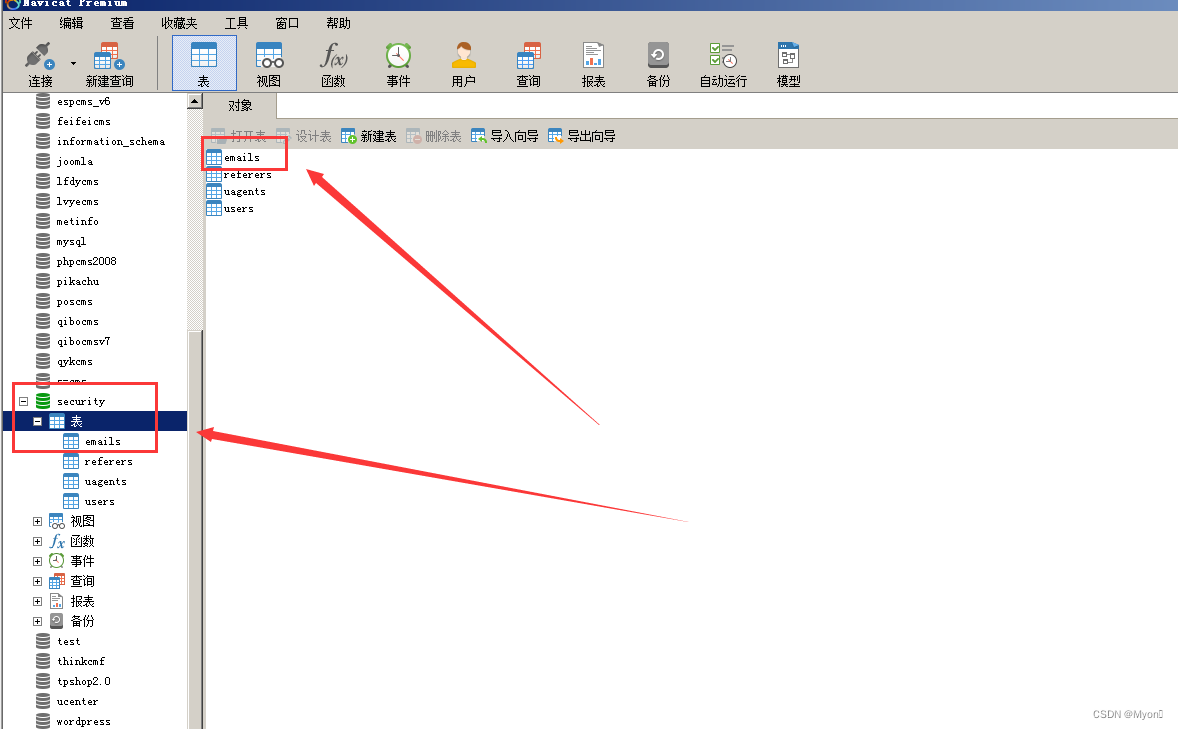
Task: Click the 设计表 design table button
Action: [304, 136]
